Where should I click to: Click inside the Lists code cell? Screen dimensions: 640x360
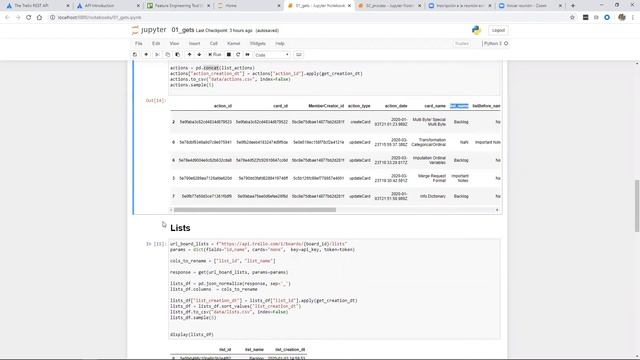pos(334,289)
